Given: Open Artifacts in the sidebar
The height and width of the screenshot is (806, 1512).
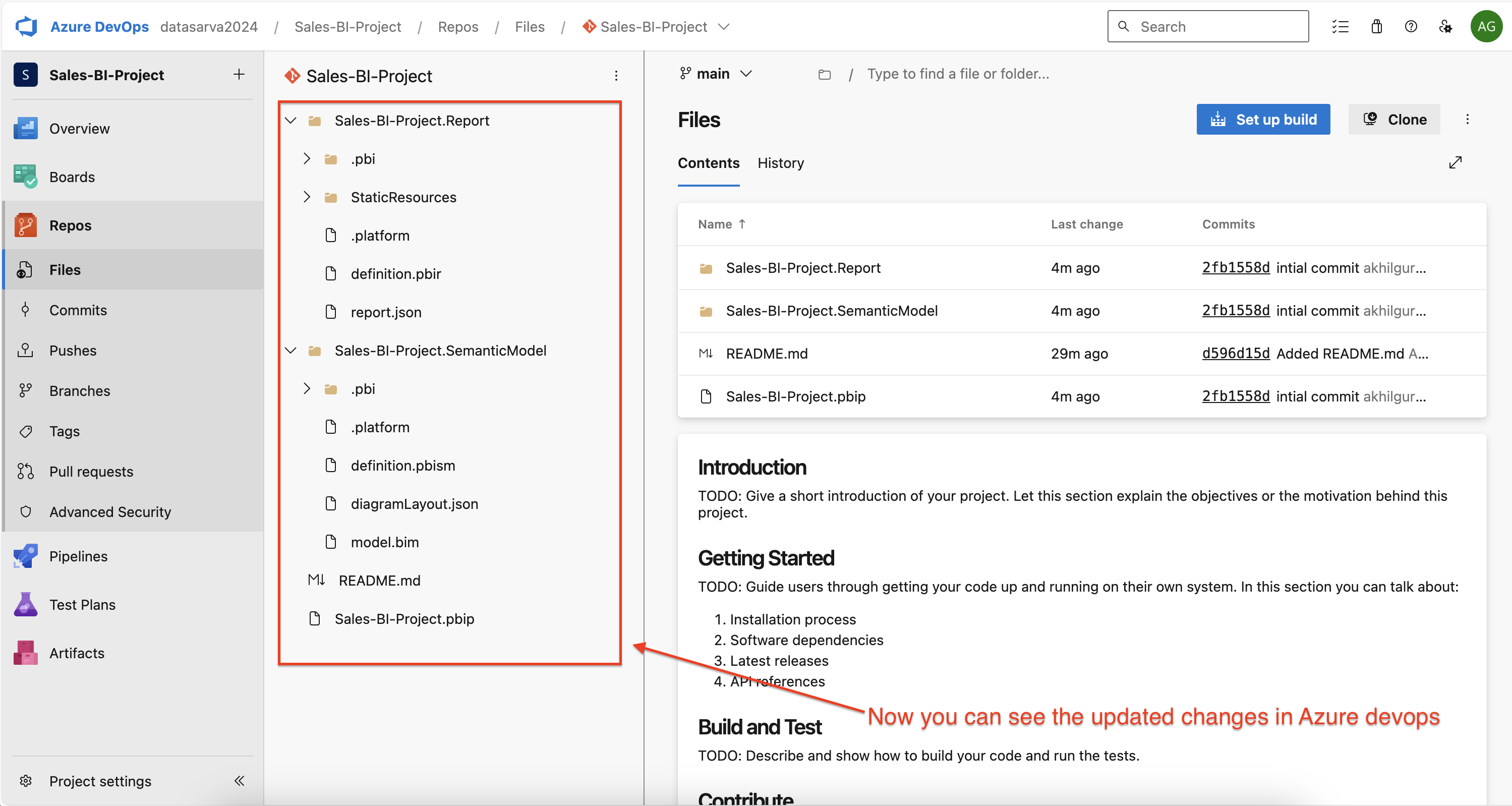Looking at the screenshot, I should pos(133,653).
